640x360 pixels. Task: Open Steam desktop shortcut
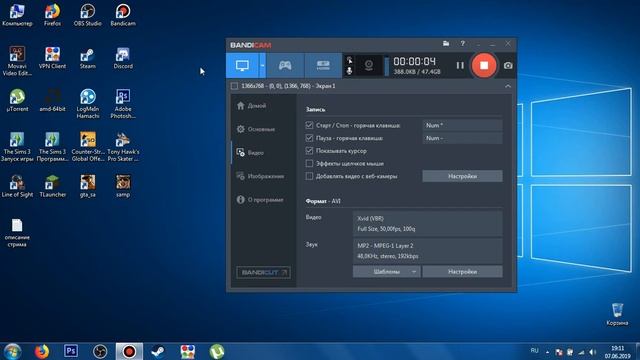tap(88, 58)
